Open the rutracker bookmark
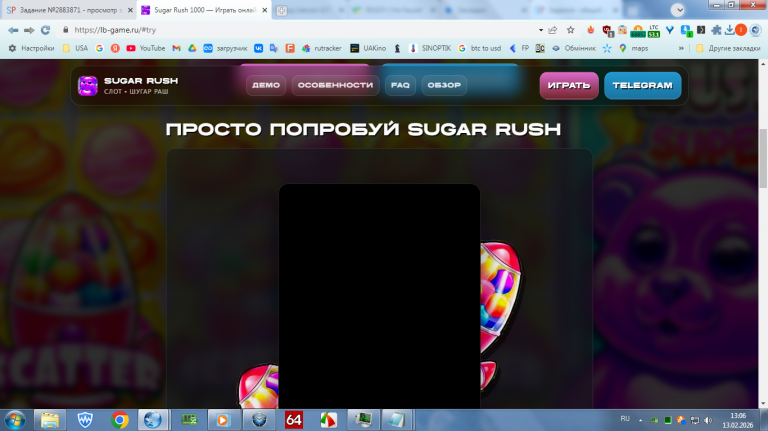 point(321,48)
